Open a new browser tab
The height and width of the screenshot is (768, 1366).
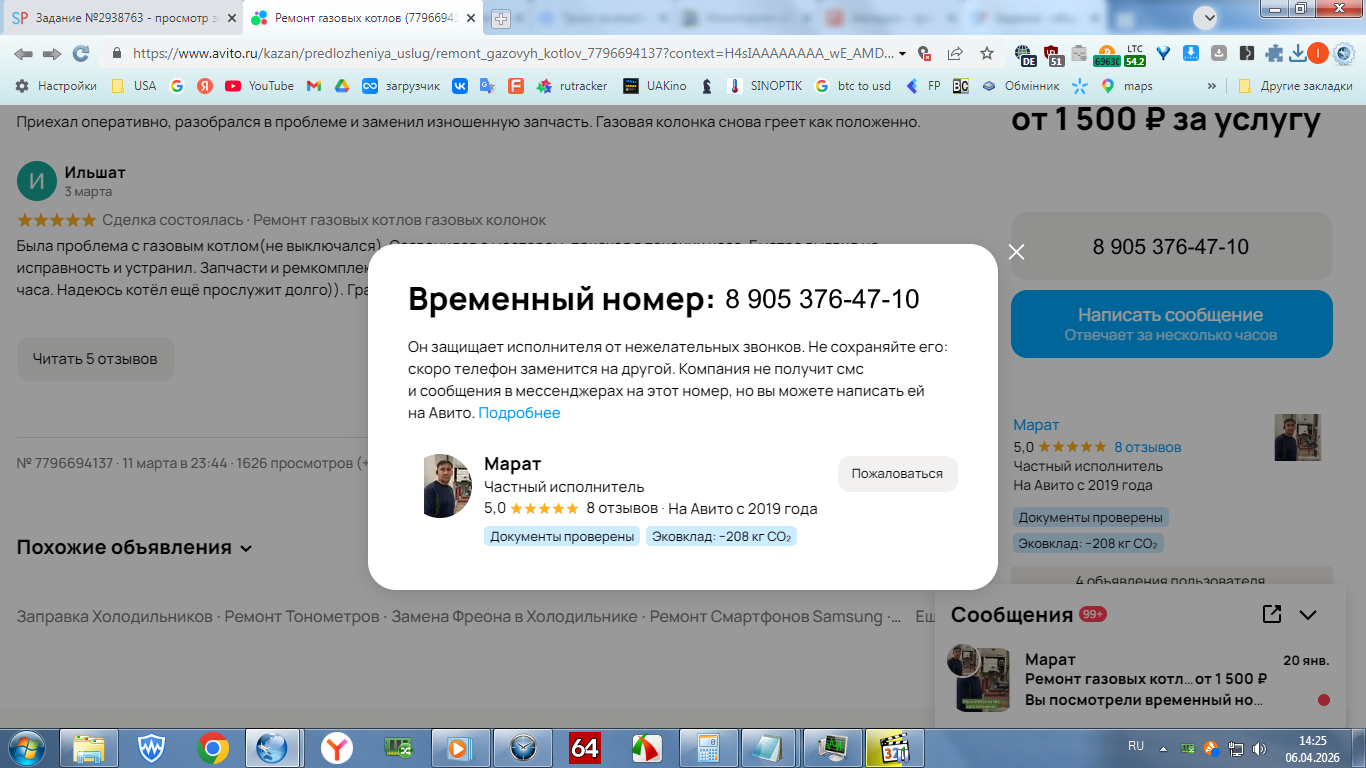(501, 19)
